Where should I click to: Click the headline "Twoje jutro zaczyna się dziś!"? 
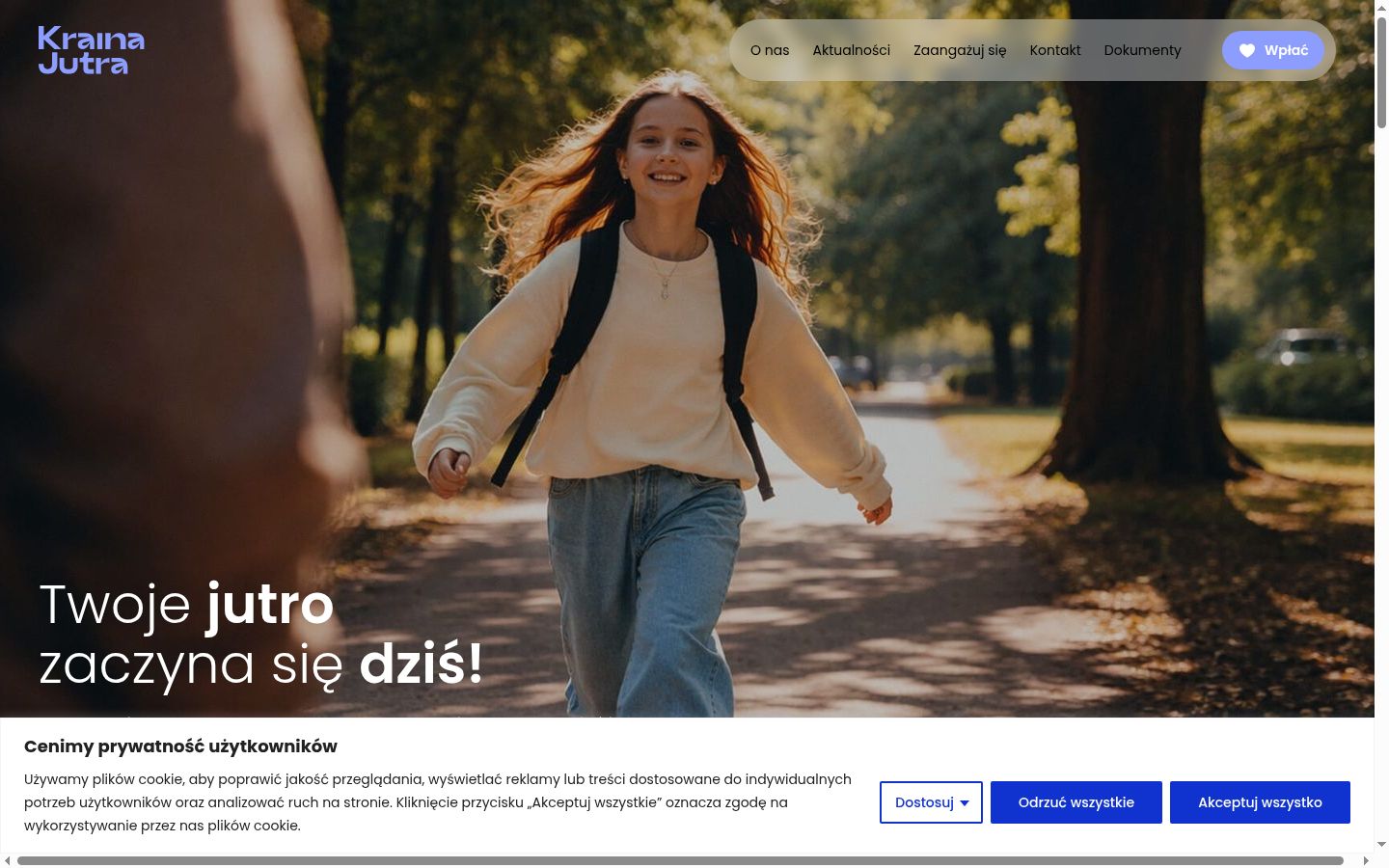[x=260, y=635]
